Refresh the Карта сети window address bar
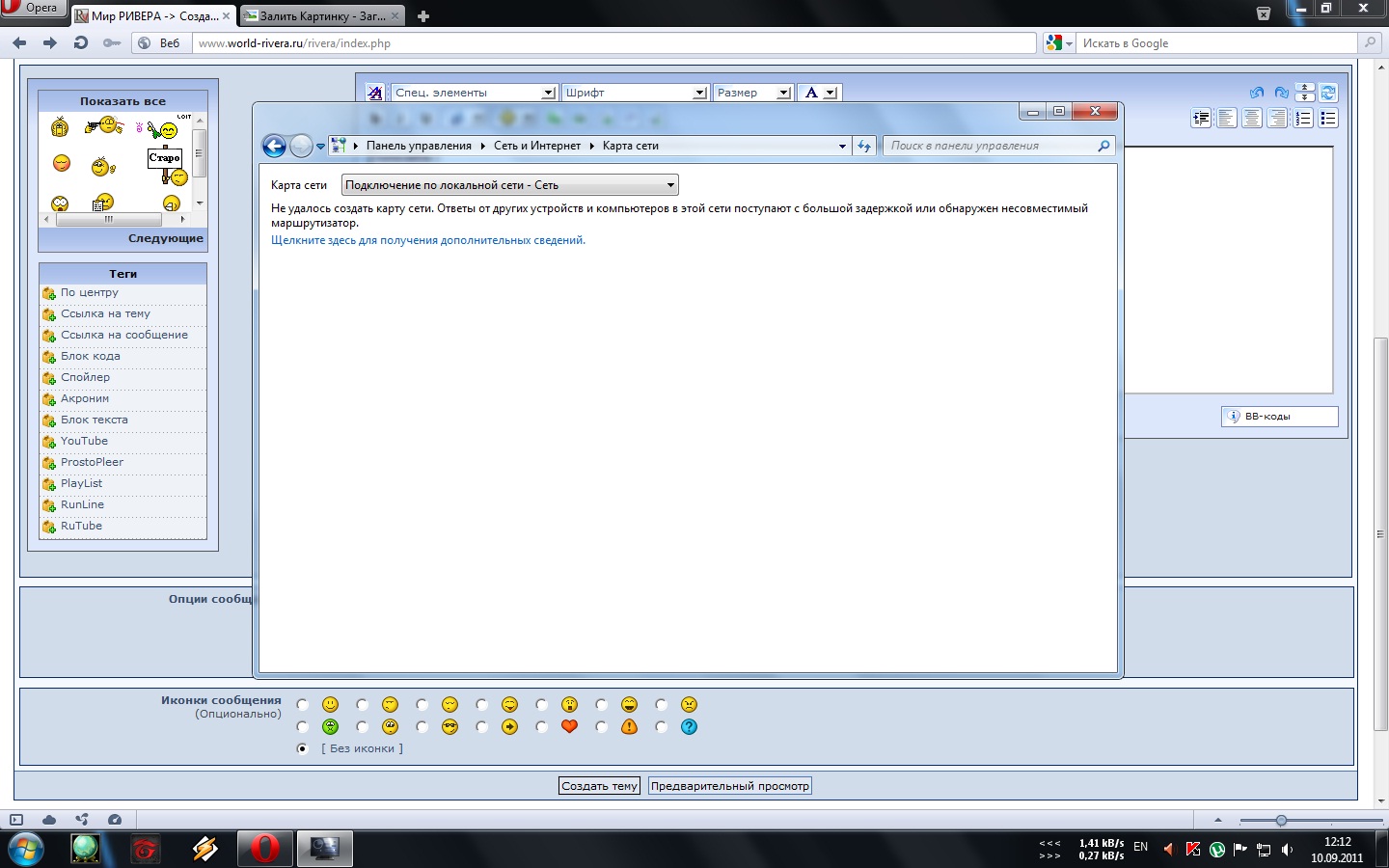This screenshot has width=1389, height=868. [x=864, y=146]
